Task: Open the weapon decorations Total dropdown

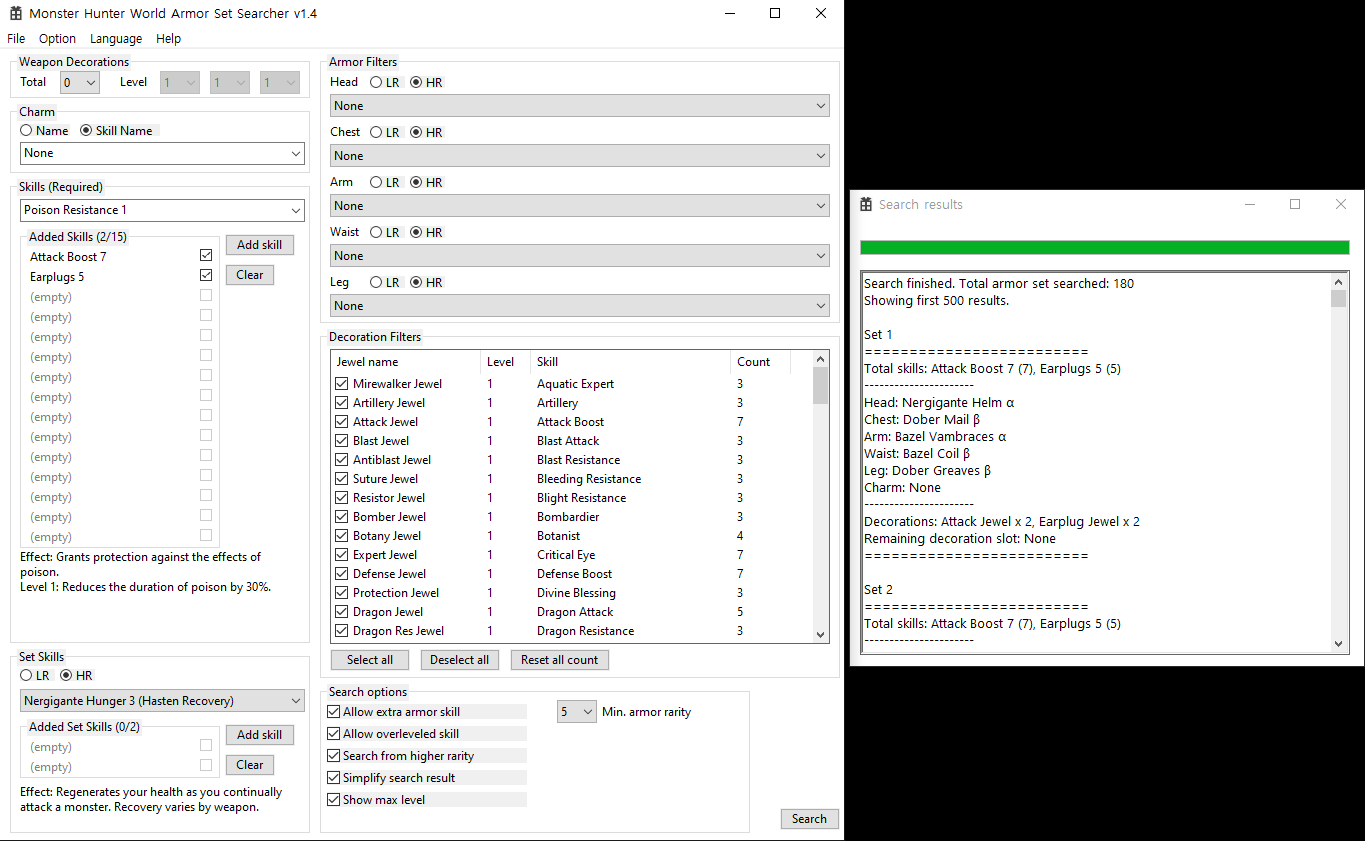Action: 80,83
